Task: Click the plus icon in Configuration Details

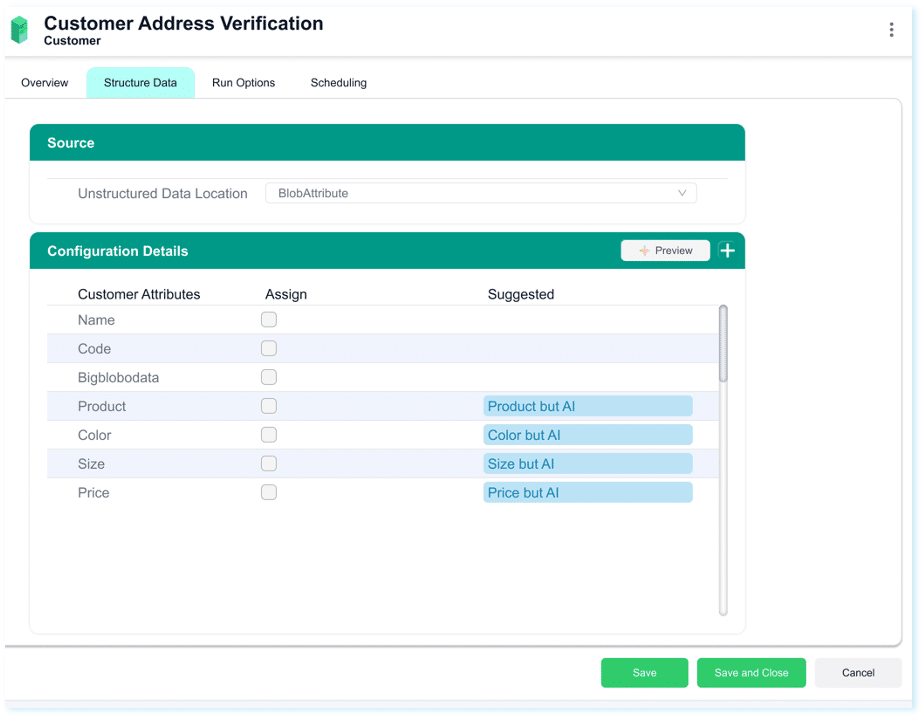Action: [x=727, y=251]
